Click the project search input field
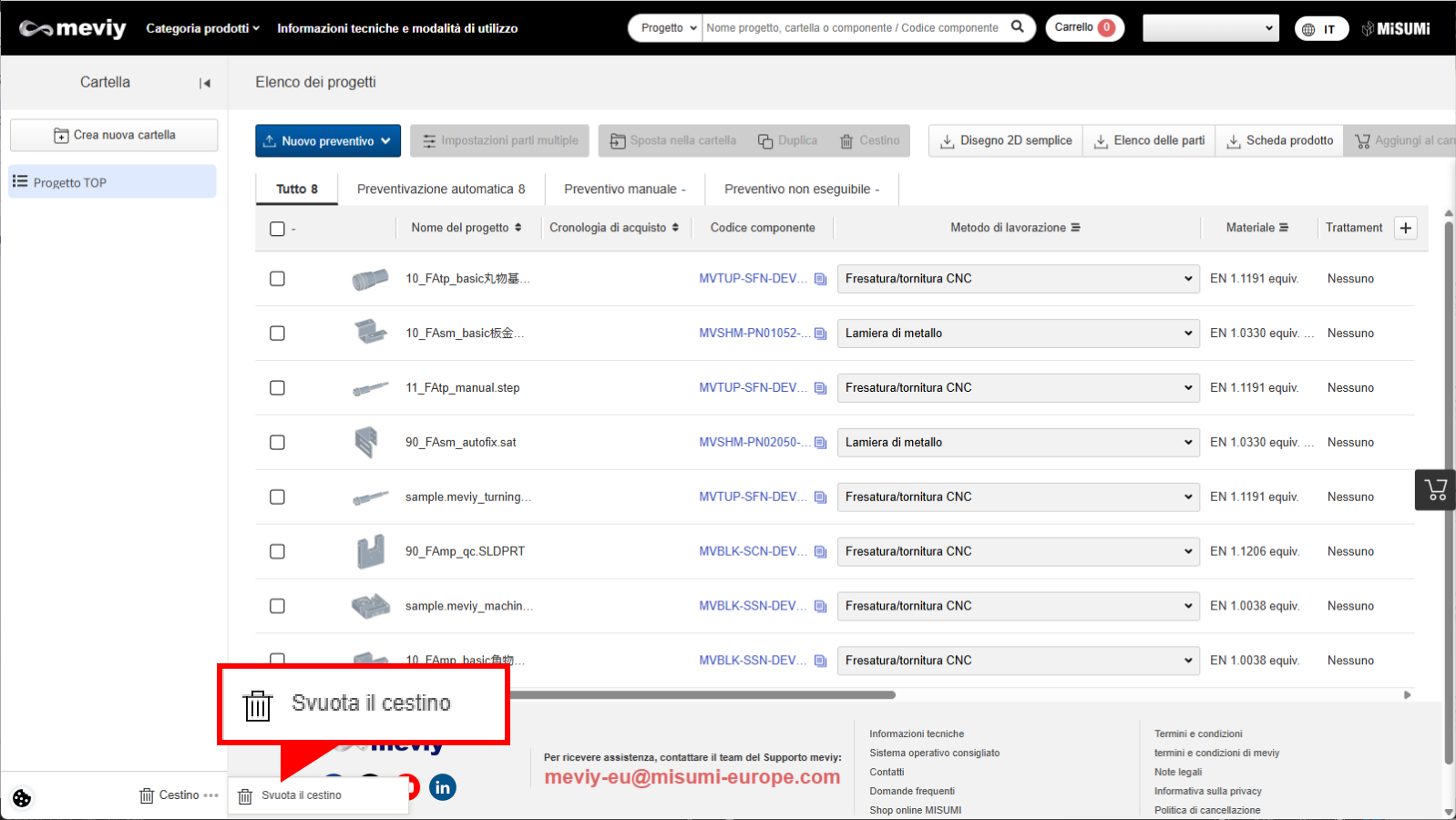The height and width of the screenshot is (820, 1456). click(853, 28)
